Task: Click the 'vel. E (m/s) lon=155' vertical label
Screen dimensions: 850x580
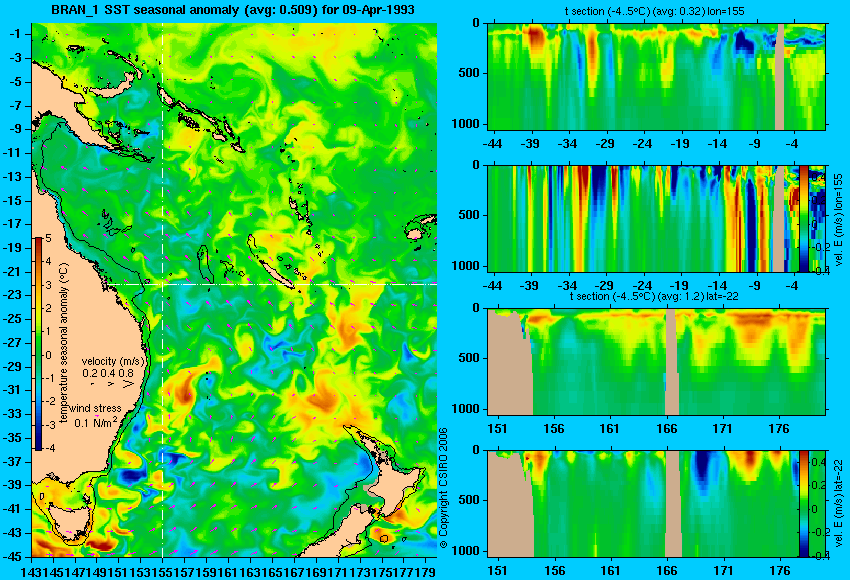Action: (839, 218)
